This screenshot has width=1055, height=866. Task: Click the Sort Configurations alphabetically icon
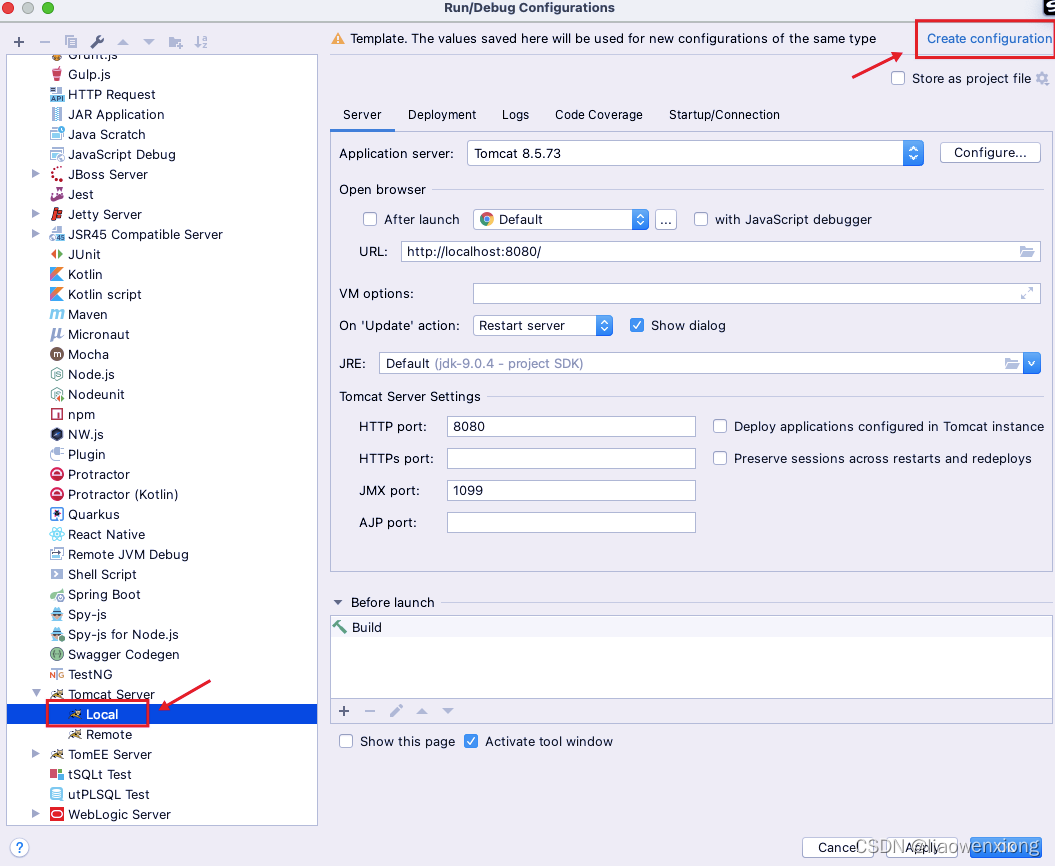tap(201, 42)
